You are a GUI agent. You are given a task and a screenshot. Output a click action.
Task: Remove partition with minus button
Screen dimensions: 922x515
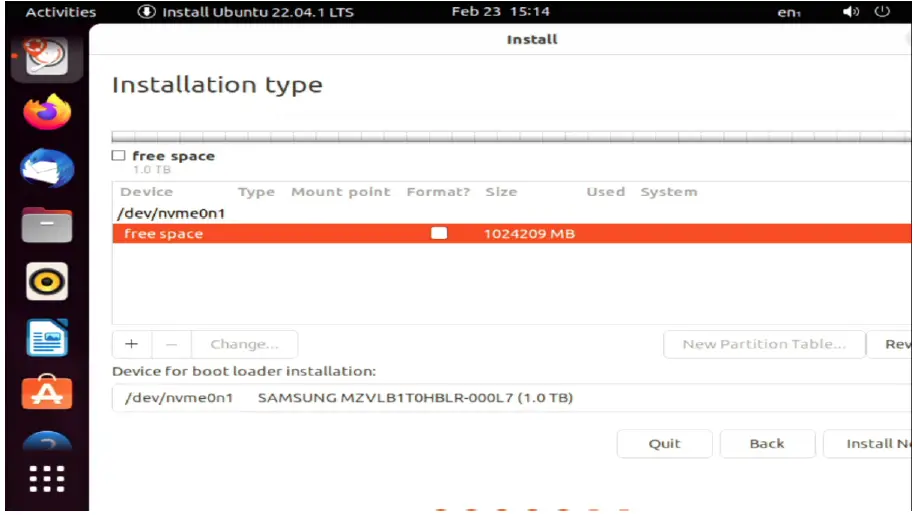pyautogui.click(x=171, y=344)
